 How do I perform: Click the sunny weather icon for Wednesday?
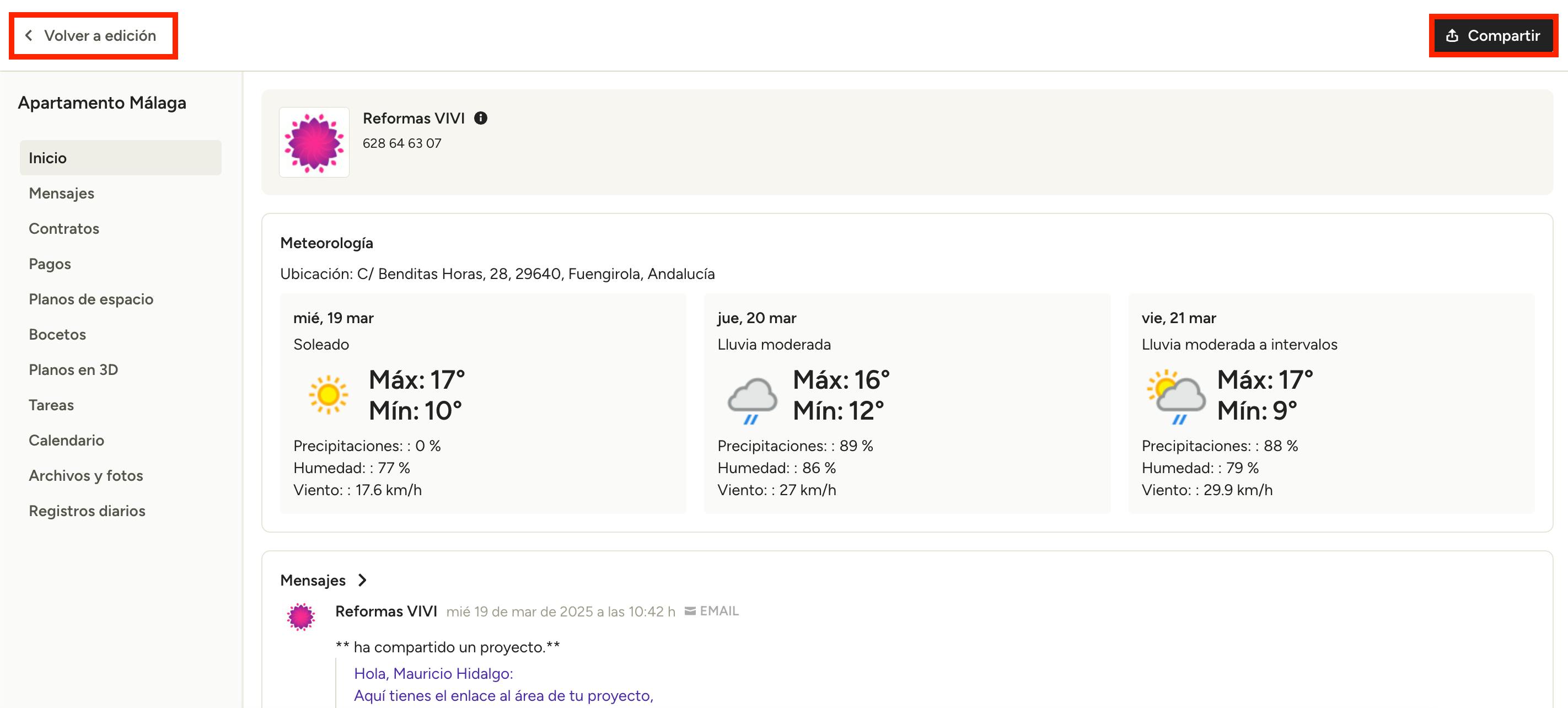pos(328,395)
